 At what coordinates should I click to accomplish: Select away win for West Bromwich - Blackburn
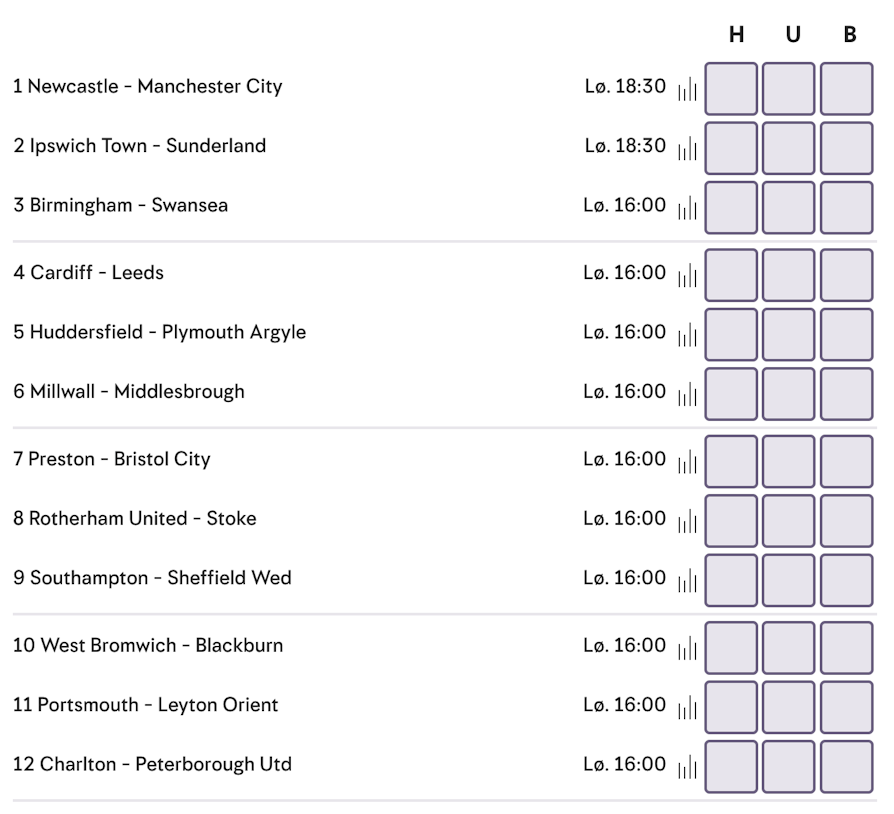tap(847, 648)
